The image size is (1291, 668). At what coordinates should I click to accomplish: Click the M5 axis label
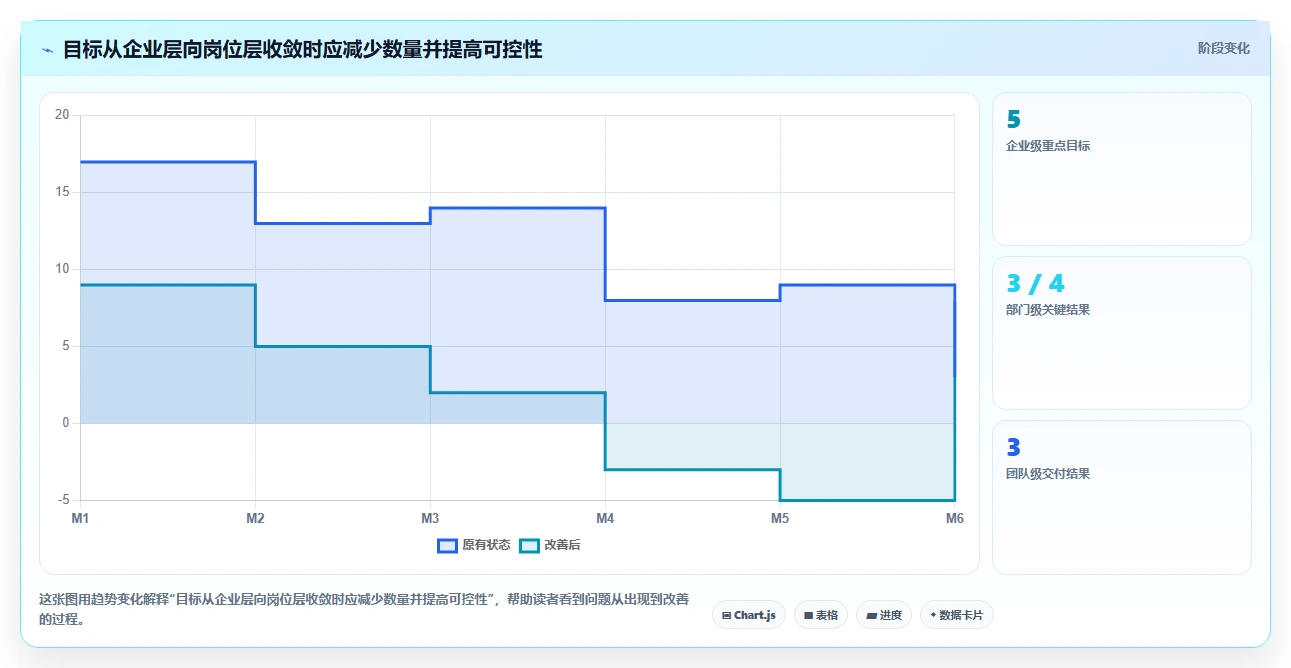click(780, 518)
